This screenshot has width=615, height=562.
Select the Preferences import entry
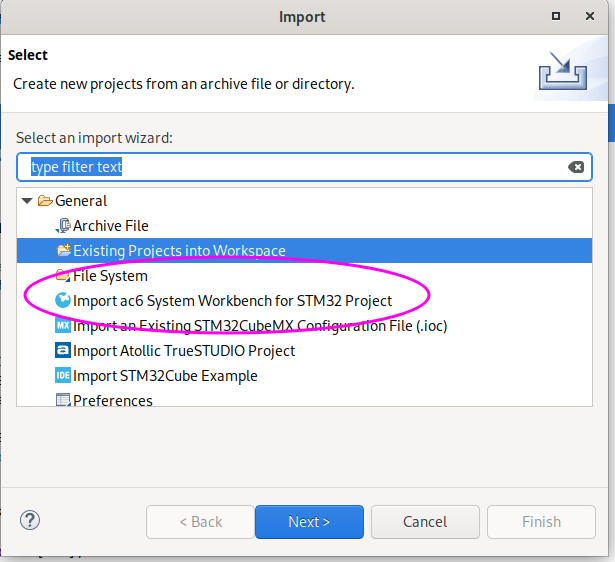tap(113, 400)
